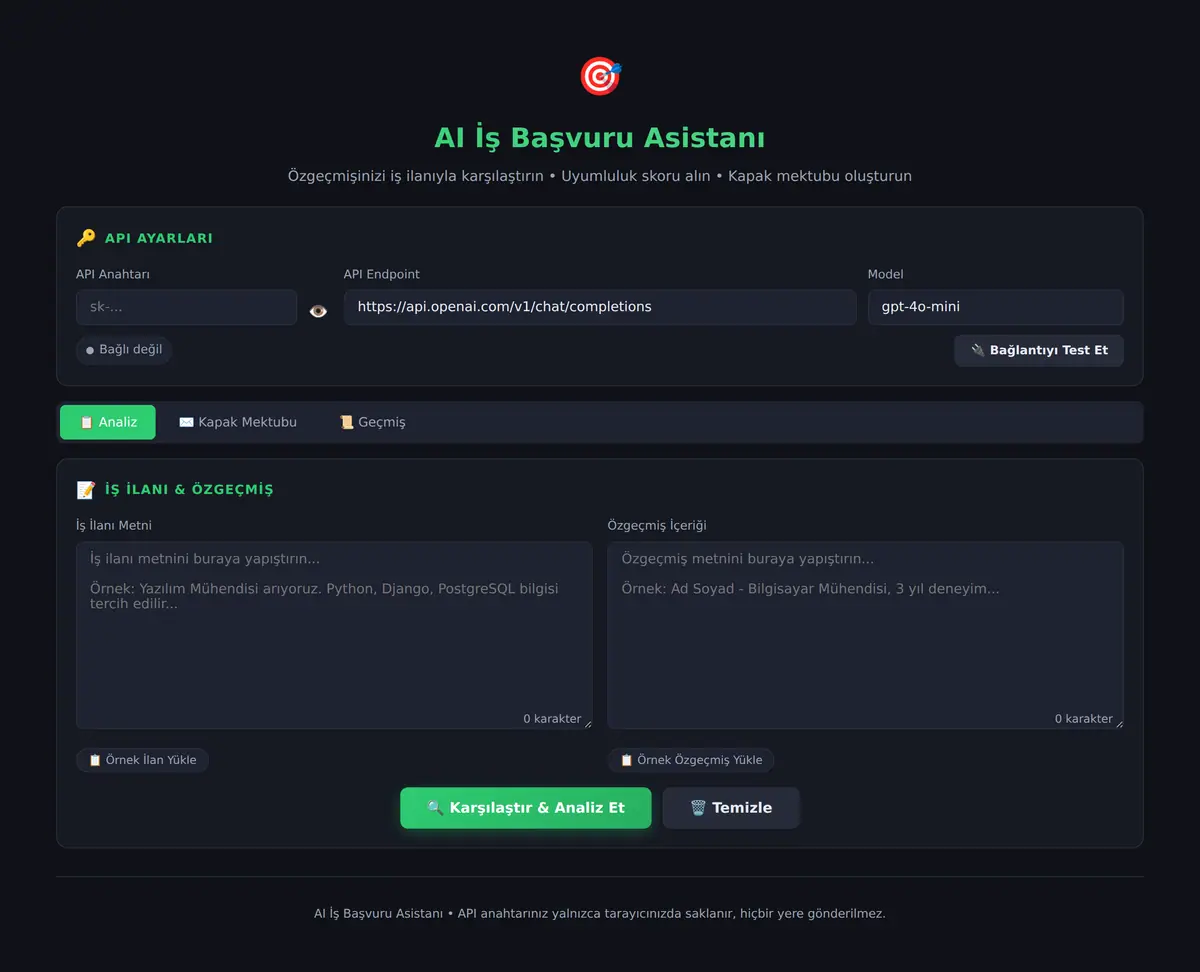The height and width of the screenshot is (972, 1200).
Task: Click the resume text area resize handle
Action: (1119, 724)
